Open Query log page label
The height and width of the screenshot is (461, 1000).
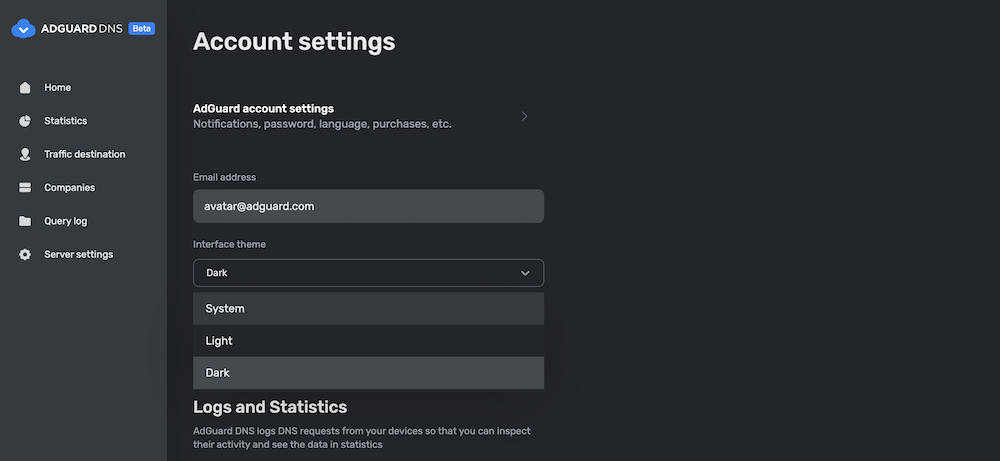point(66,221)
